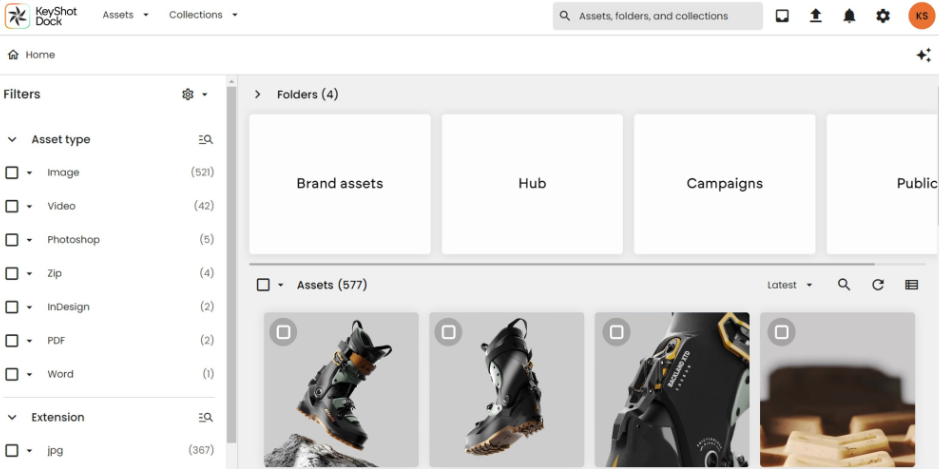Viewport: 939px width, 469px height.
Task: Switch assets to list view
Action: click(912, 285)
